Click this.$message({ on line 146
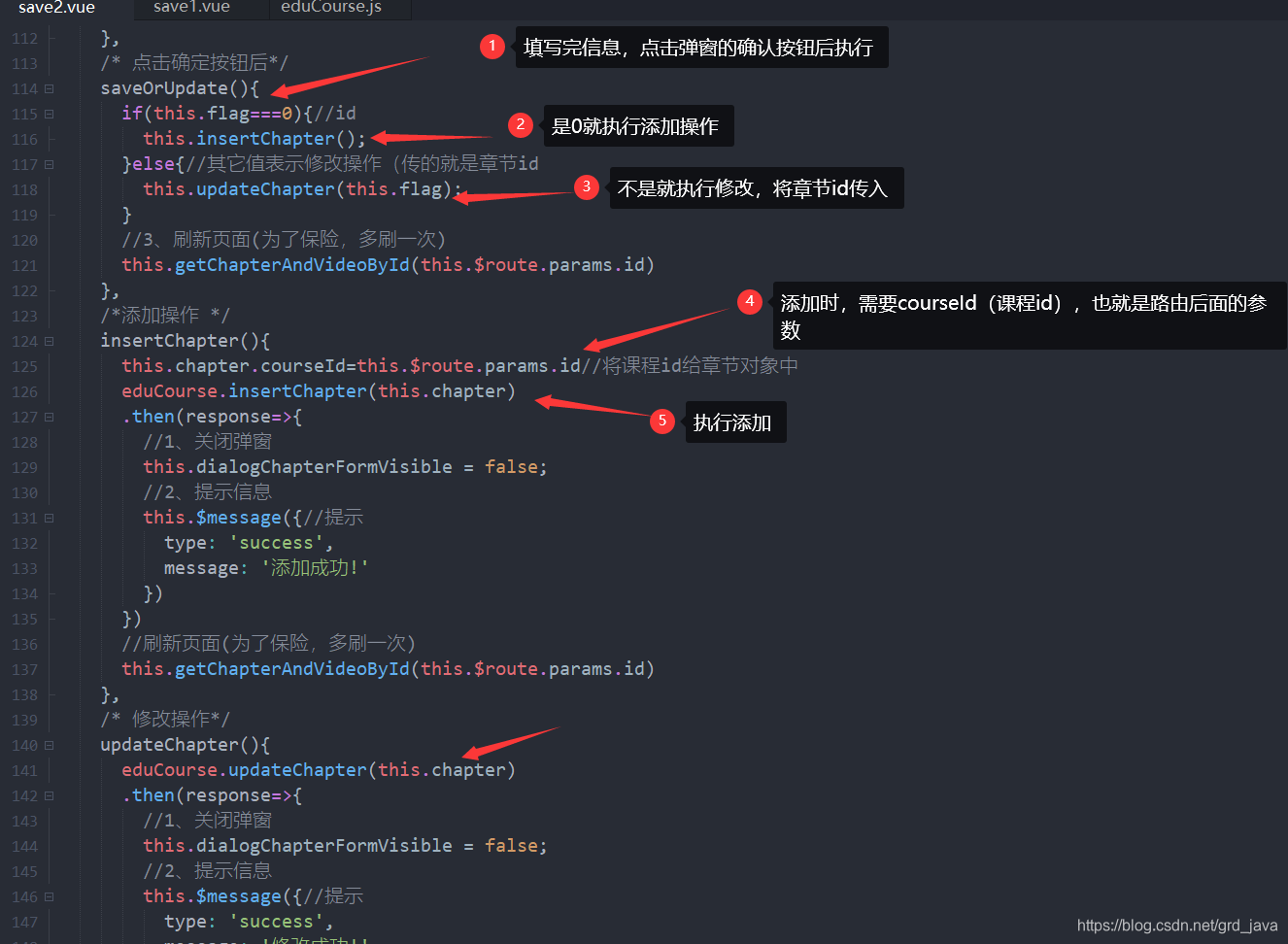Viewport: 1288px width, 944px height. point(222,896)
